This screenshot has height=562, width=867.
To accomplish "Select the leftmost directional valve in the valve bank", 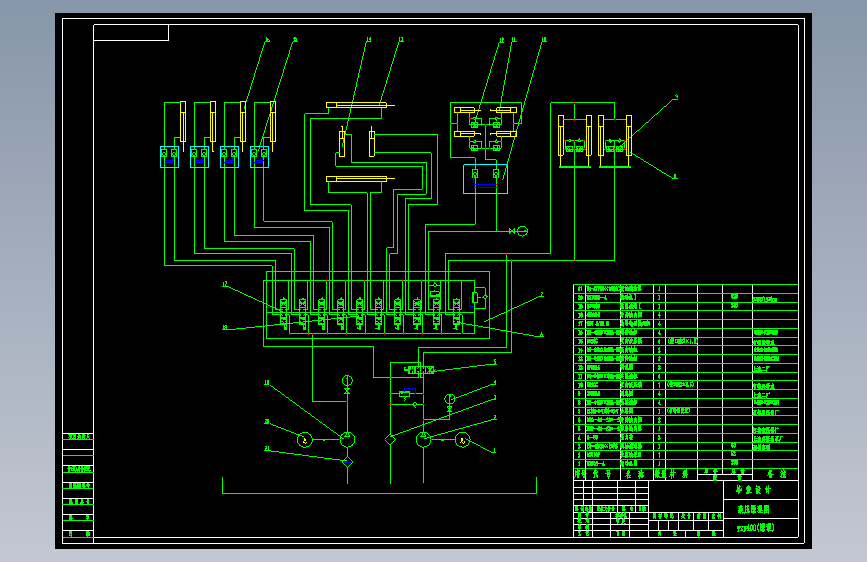I will pos(284,313).
